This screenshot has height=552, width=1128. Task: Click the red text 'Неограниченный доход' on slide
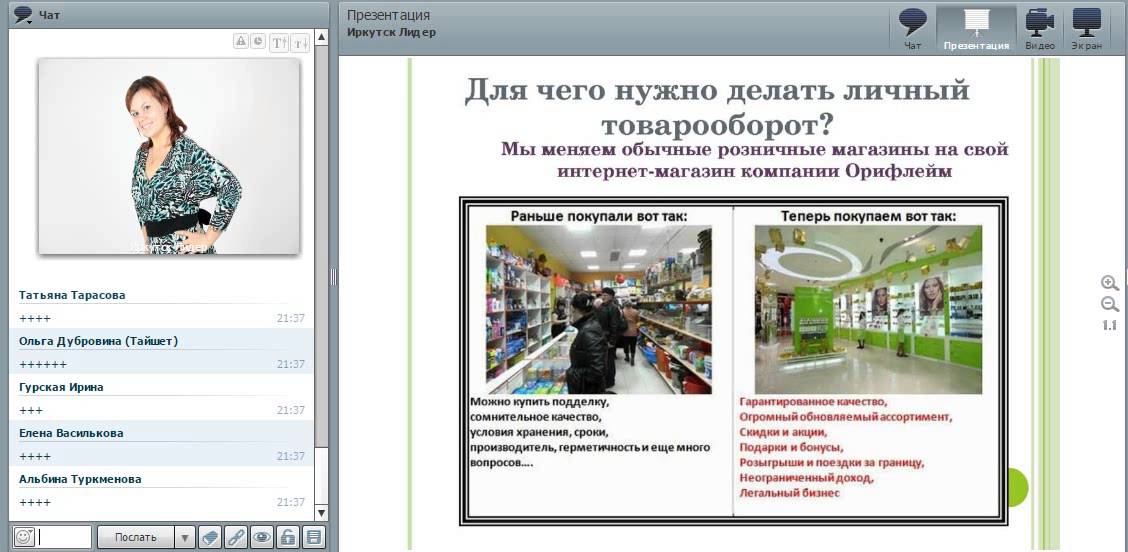tap(806, 478)
